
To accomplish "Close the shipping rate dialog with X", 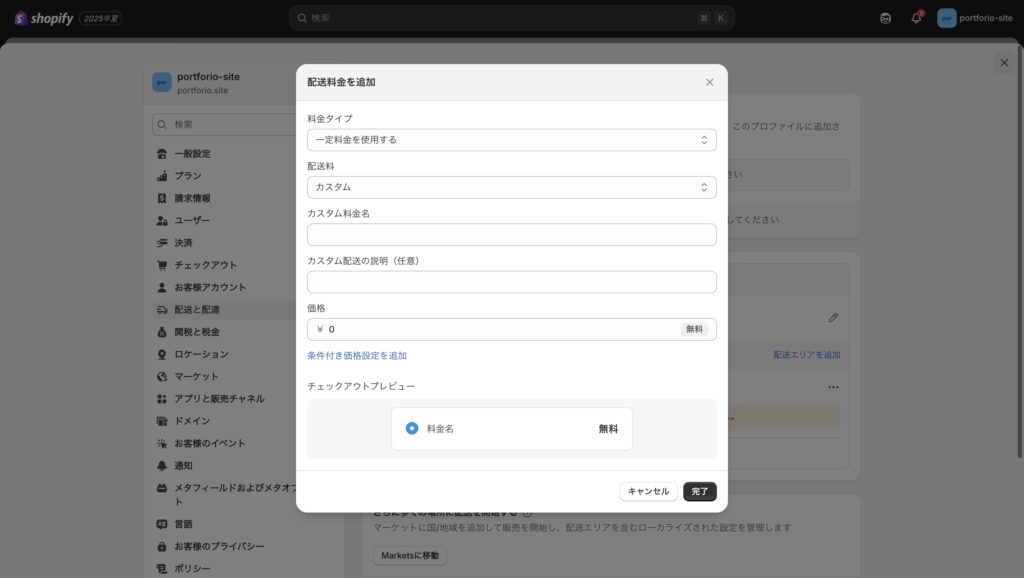I will click(x=709, y=82).
